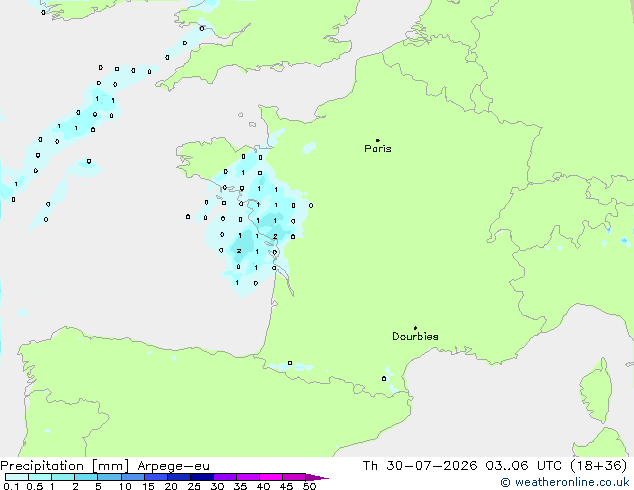The width and height of the screenshot is (634, 490).
Task: Click the 'Th' weekday abbreviation text
Action: tap(370, 466)
